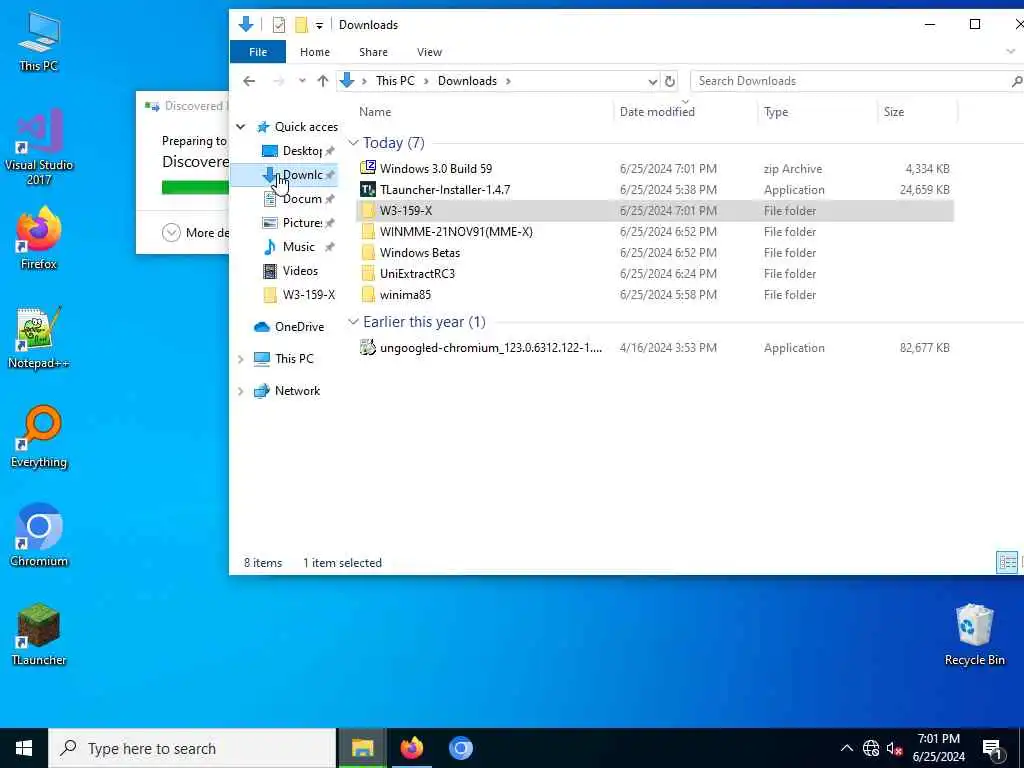Viewport: 1024px width, 768px height.
Task: Select the Firefox desktop shortcut
Action: click(x=39, y=238)
